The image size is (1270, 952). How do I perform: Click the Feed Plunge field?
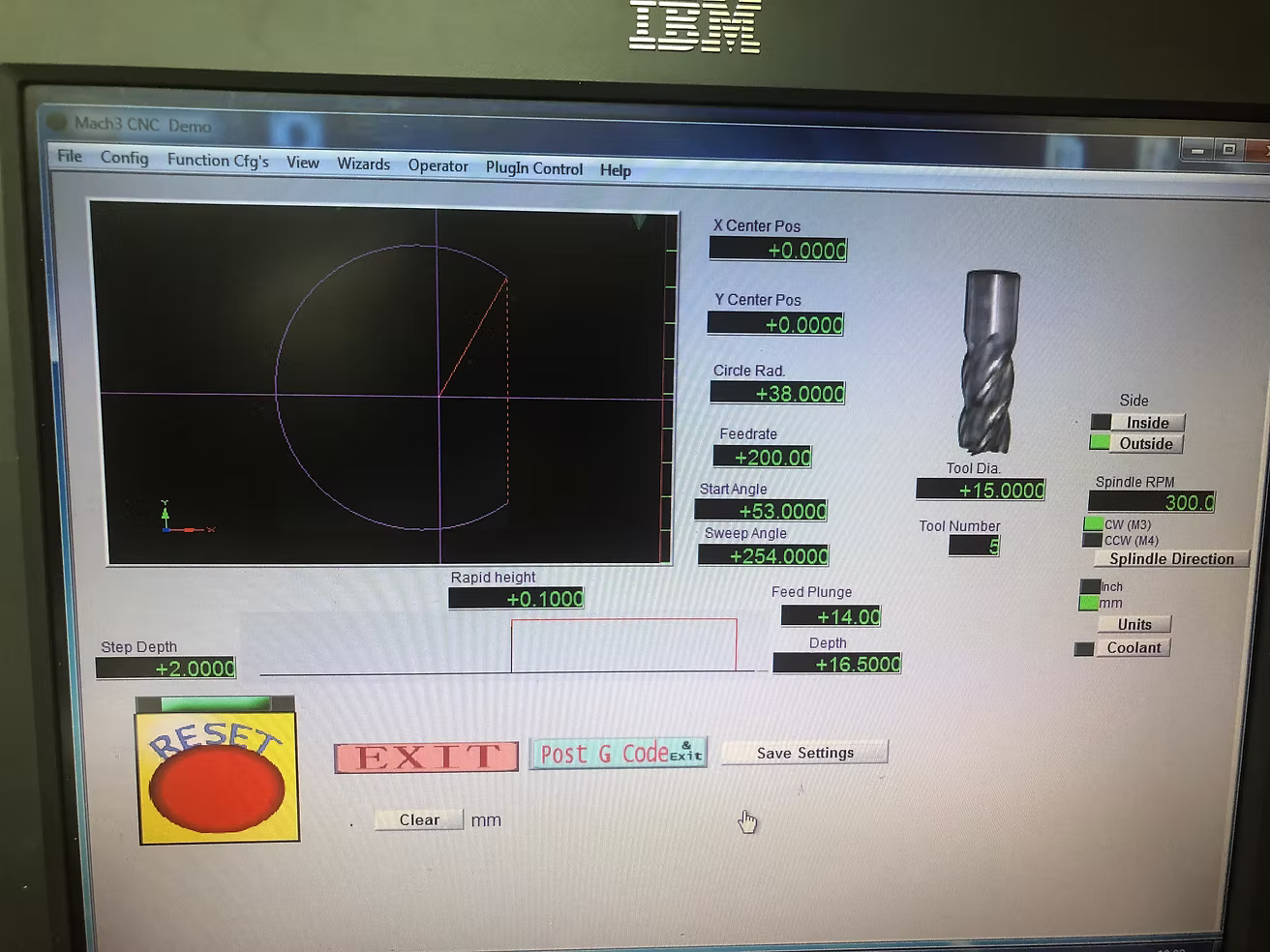pyautogui.click(x=832, y=616)
